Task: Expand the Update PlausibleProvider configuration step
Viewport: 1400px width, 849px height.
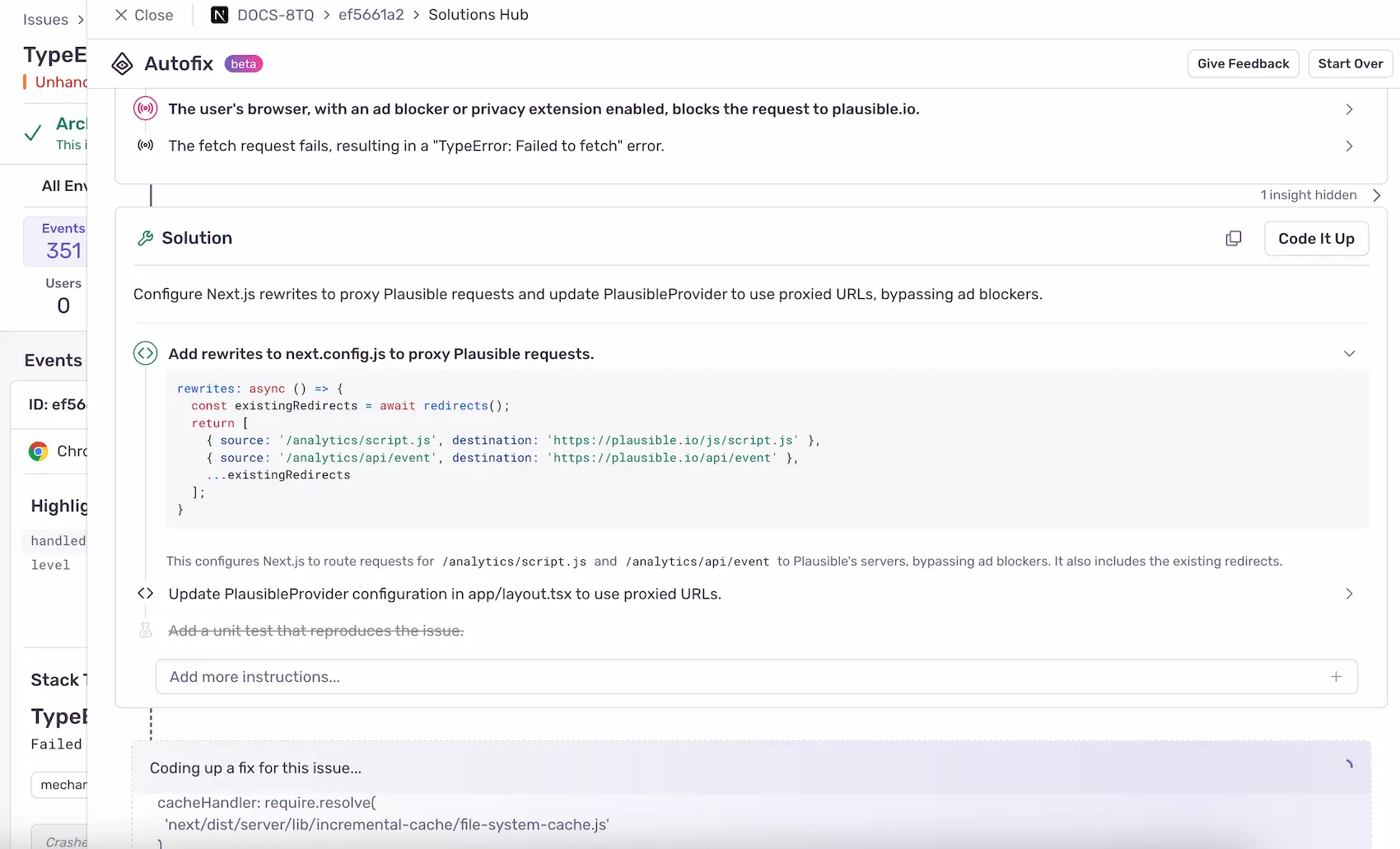Action: 1349,594
